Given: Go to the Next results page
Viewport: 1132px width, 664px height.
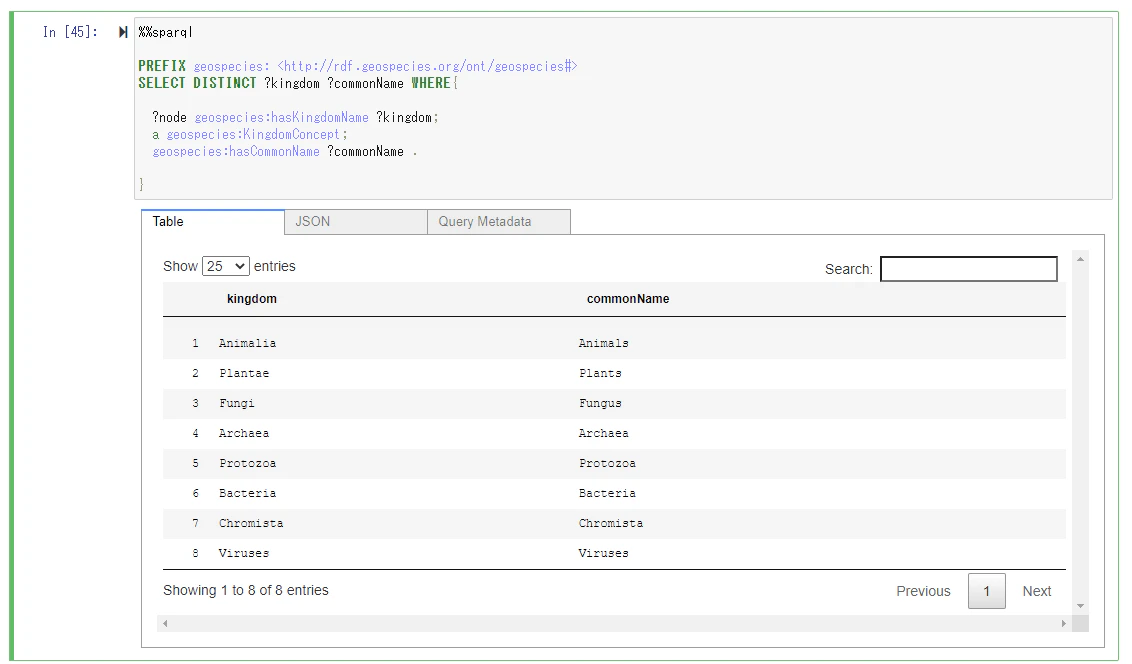Looking at the screenshot, I should (x=1037, y=591).
